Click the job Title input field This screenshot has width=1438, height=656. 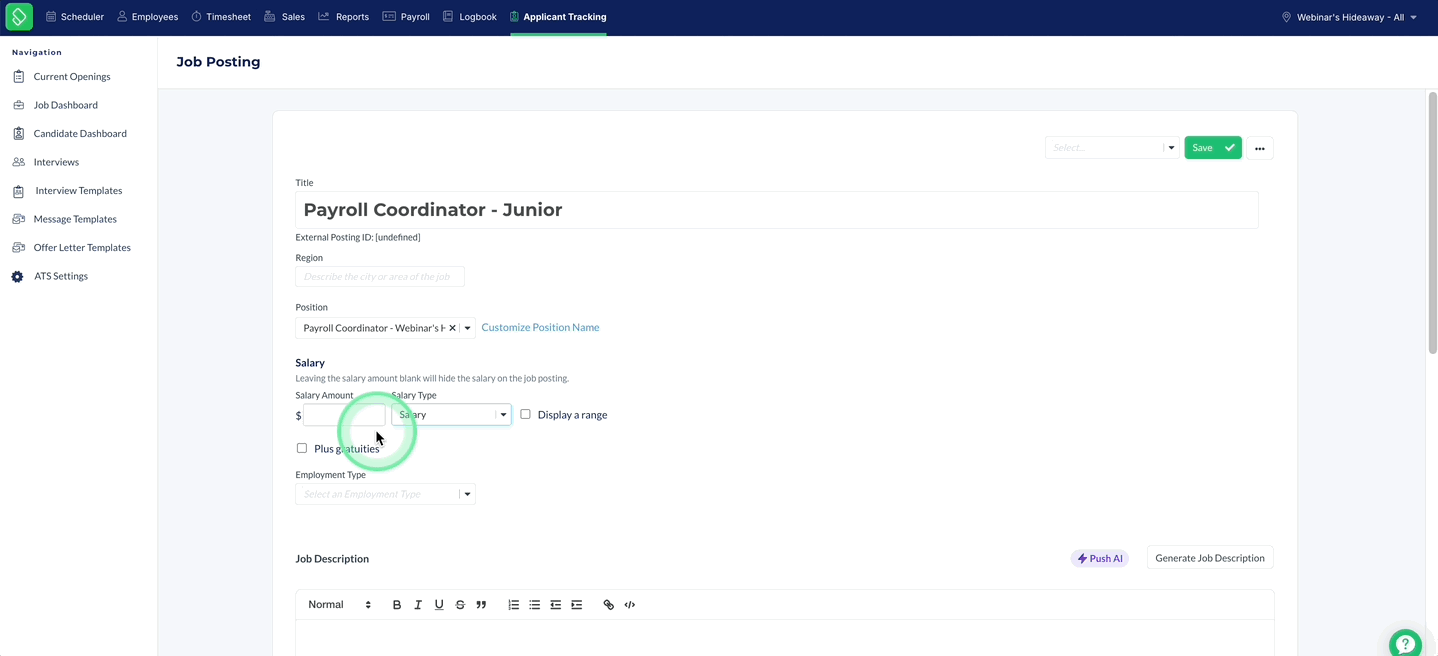click(x=777, y=210)
